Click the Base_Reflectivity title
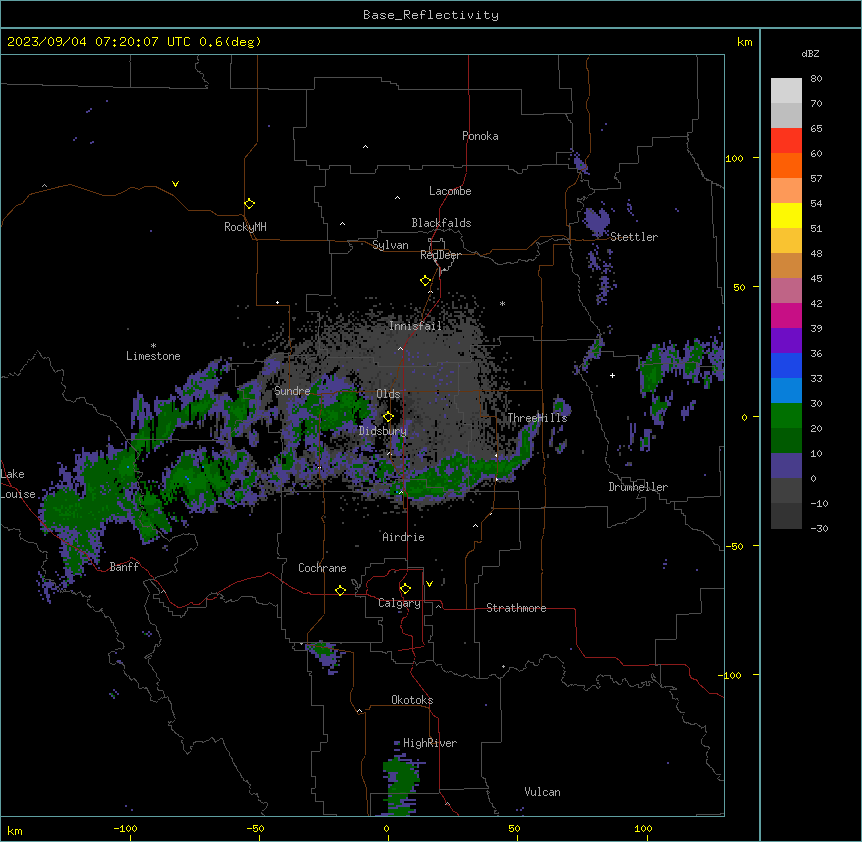 431,15
